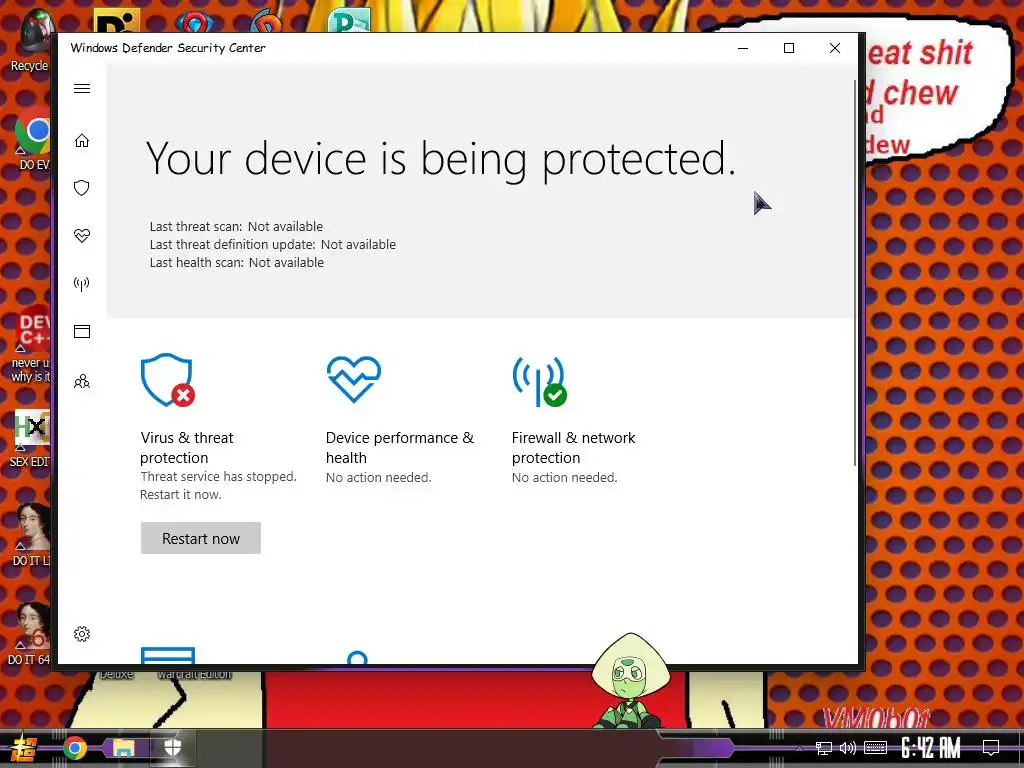The height and width of the screenshot is (768, 1024).
Task: Click "Last health scan: Not available" text
Action: click(236, 263)
